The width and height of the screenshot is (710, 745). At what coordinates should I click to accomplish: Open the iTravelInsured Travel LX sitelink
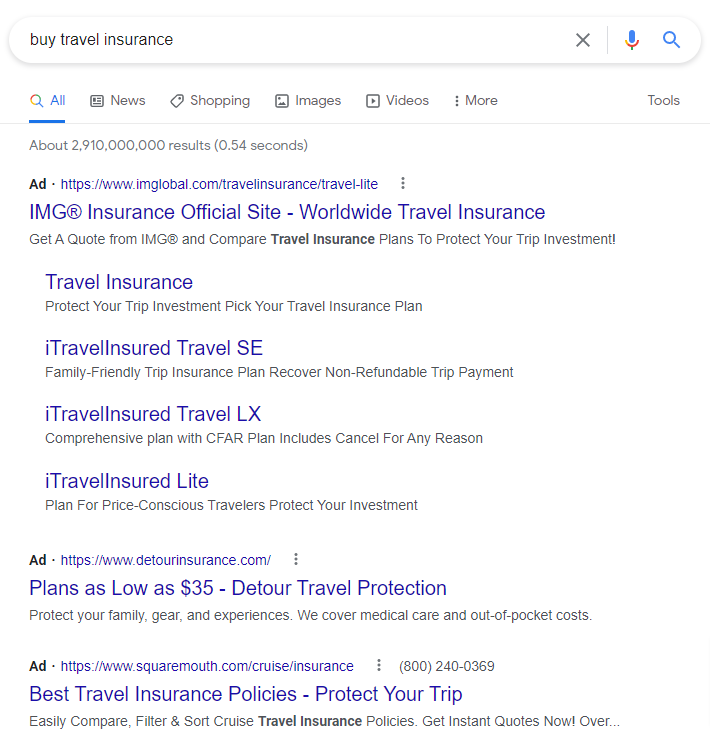[x=153, y=414]
